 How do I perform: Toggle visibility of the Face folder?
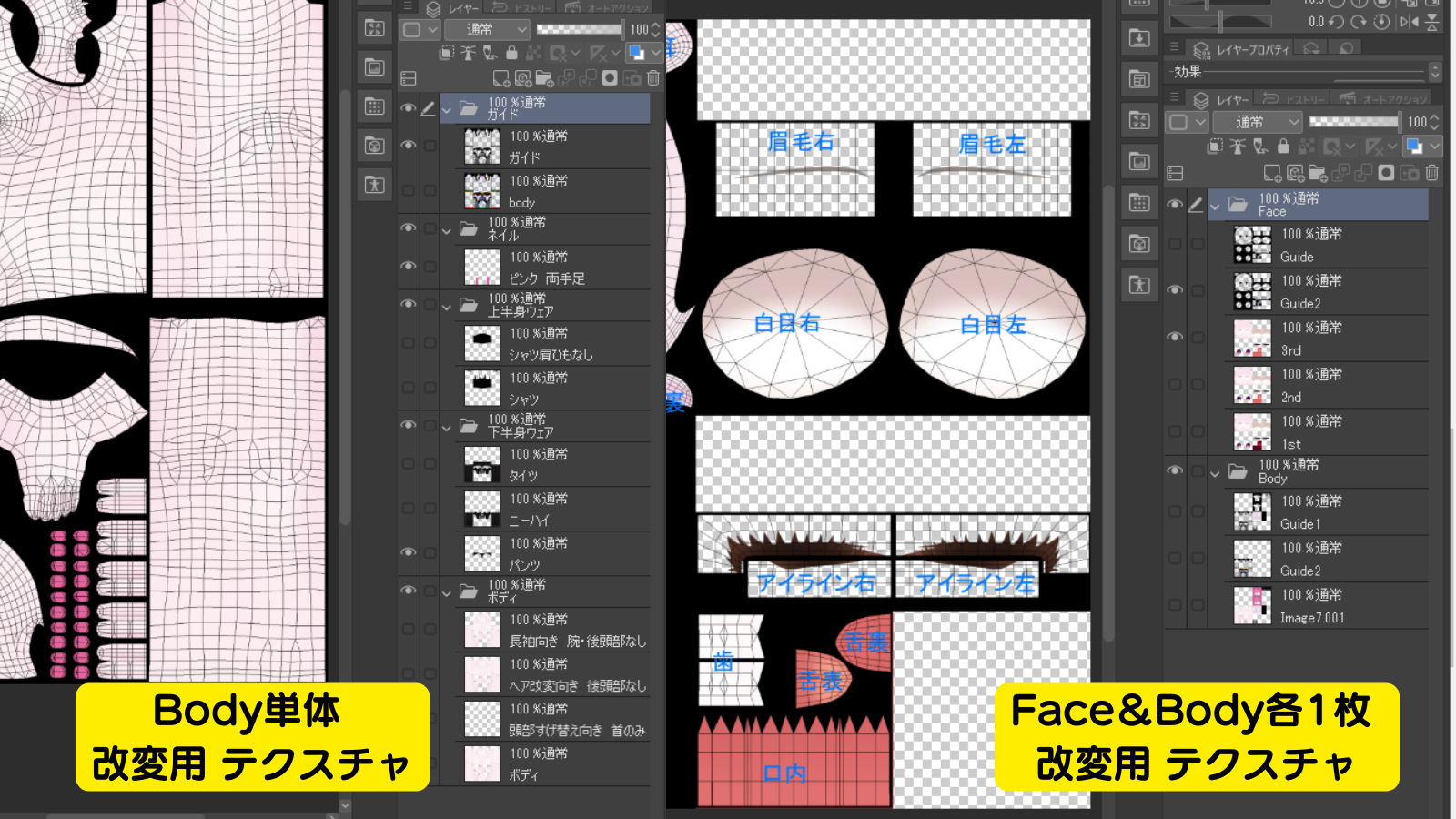point(1176,204)
